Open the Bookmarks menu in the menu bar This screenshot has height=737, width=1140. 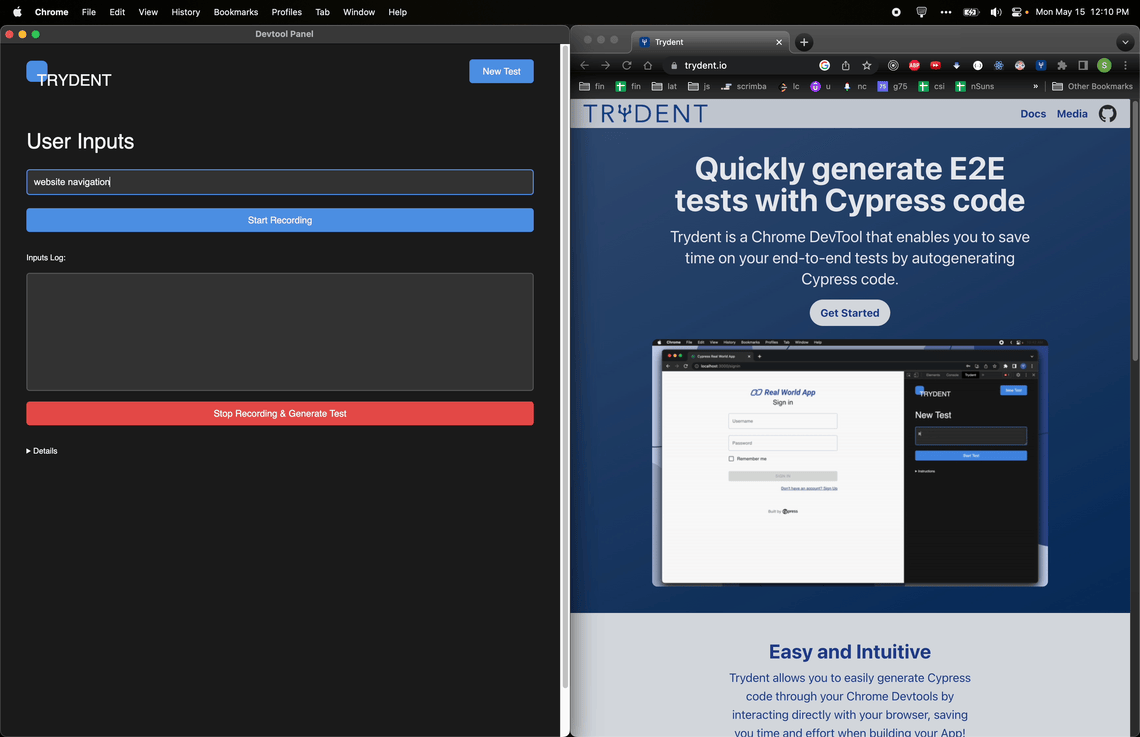[235, 12]
